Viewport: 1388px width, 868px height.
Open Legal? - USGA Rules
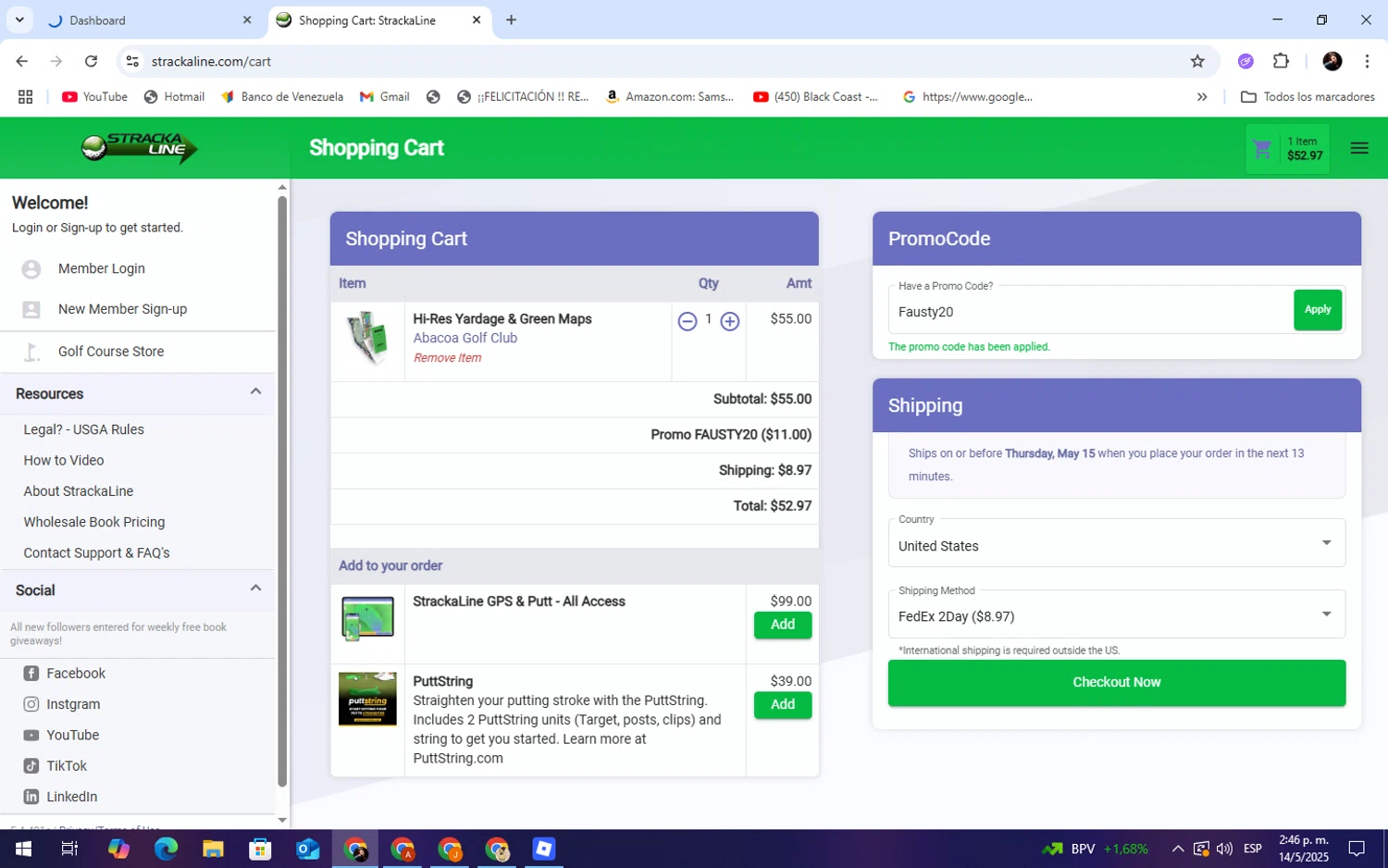(x=84, y=429)
